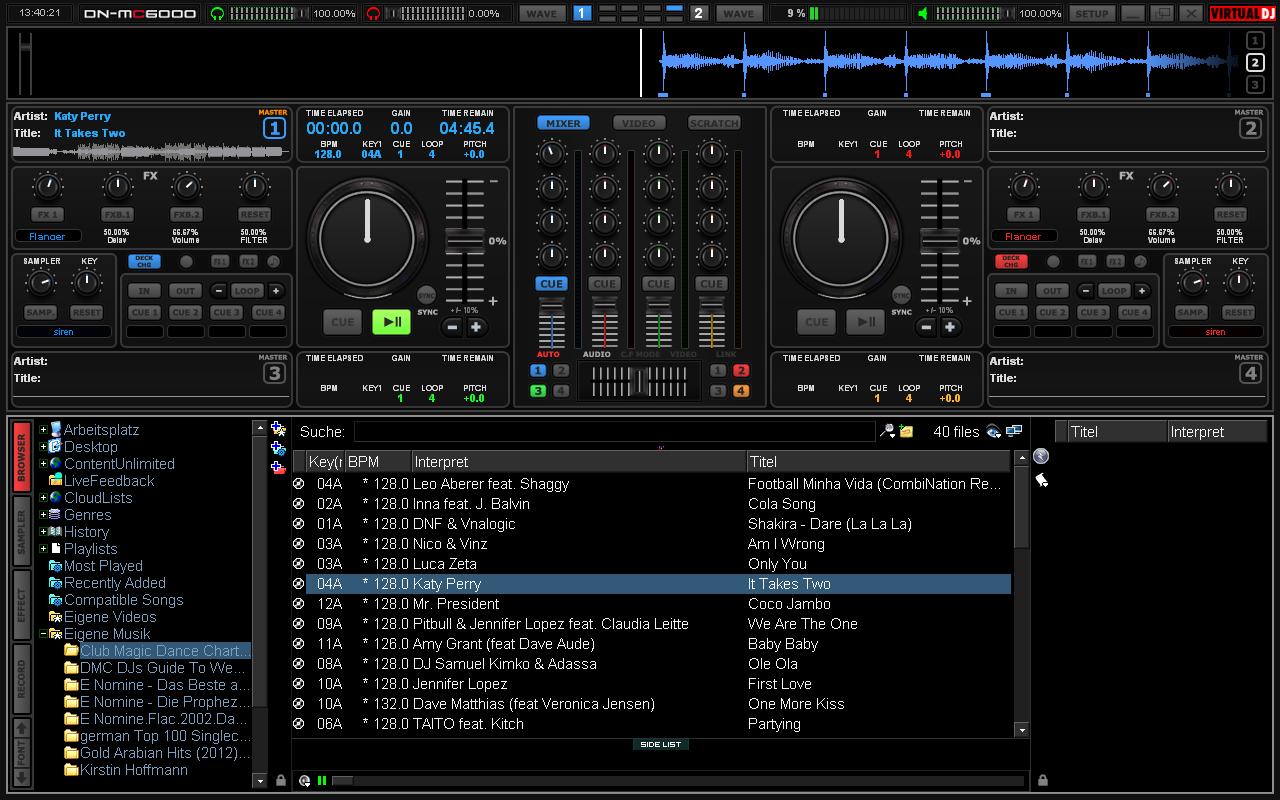The height and width of the screenshot is (800, 1280).
Task: Click the eye icon next to 40 files
Action: [993, 431]
